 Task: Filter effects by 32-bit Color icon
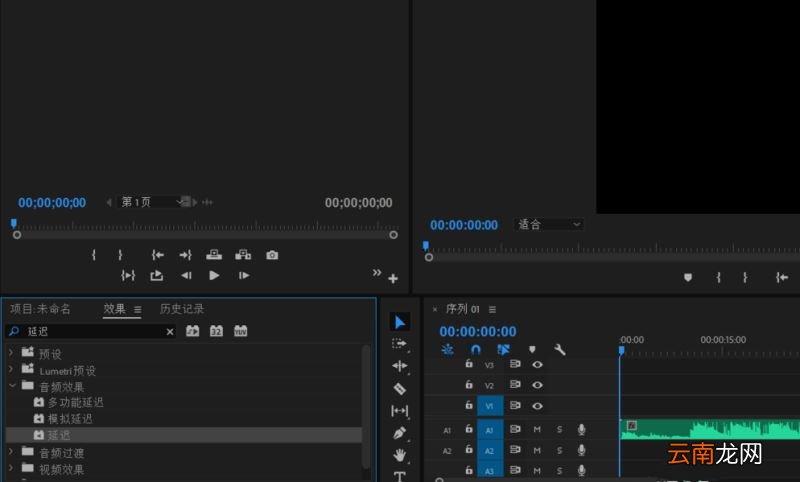[216, 332]
